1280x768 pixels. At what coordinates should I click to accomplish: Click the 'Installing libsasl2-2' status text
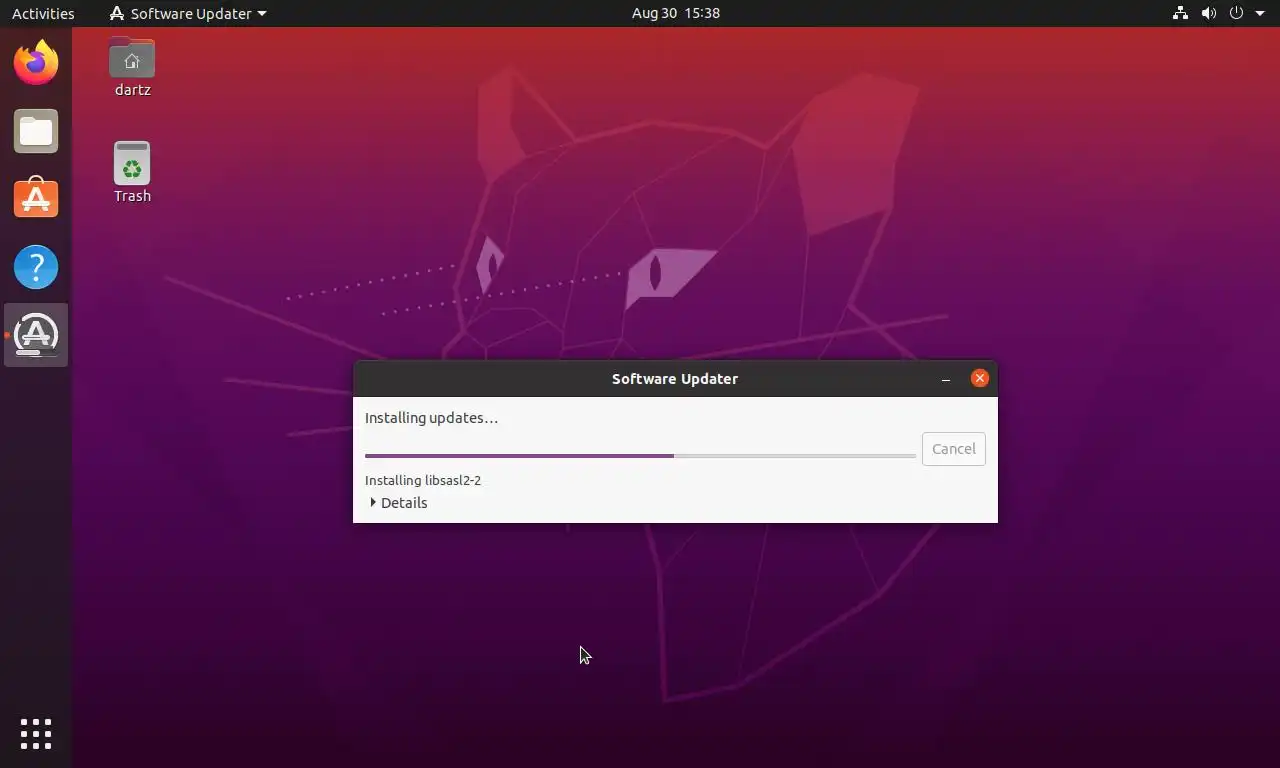423,480
